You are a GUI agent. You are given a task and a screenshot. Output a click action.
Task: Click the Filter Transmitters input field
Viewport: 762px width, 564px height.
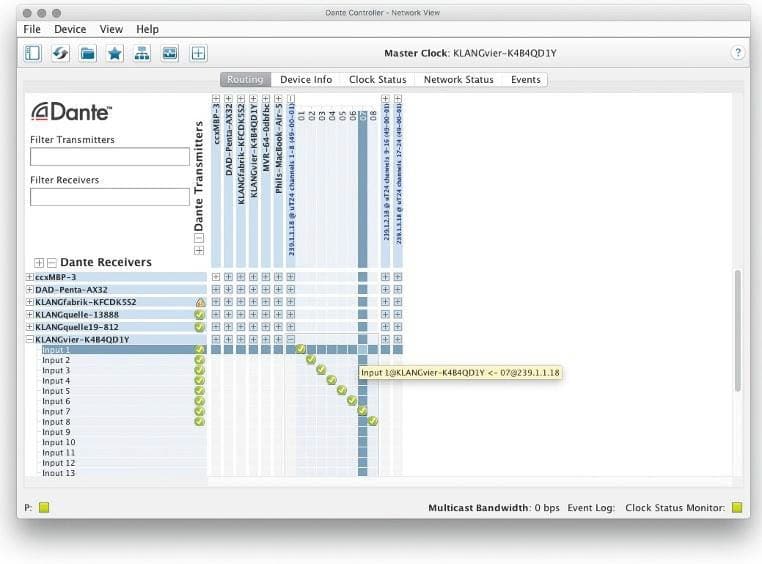110,157
